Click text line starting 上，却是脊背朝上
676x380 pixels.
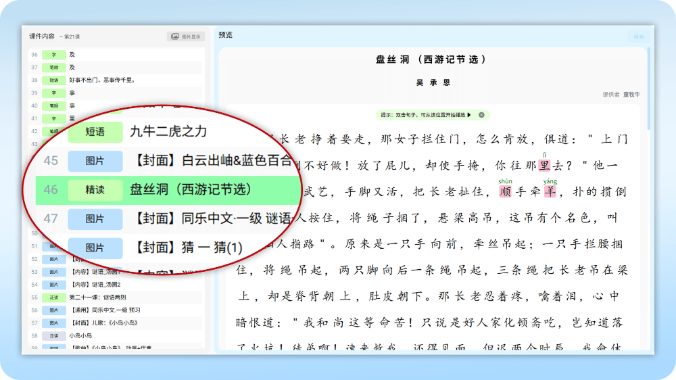[429, 296]
